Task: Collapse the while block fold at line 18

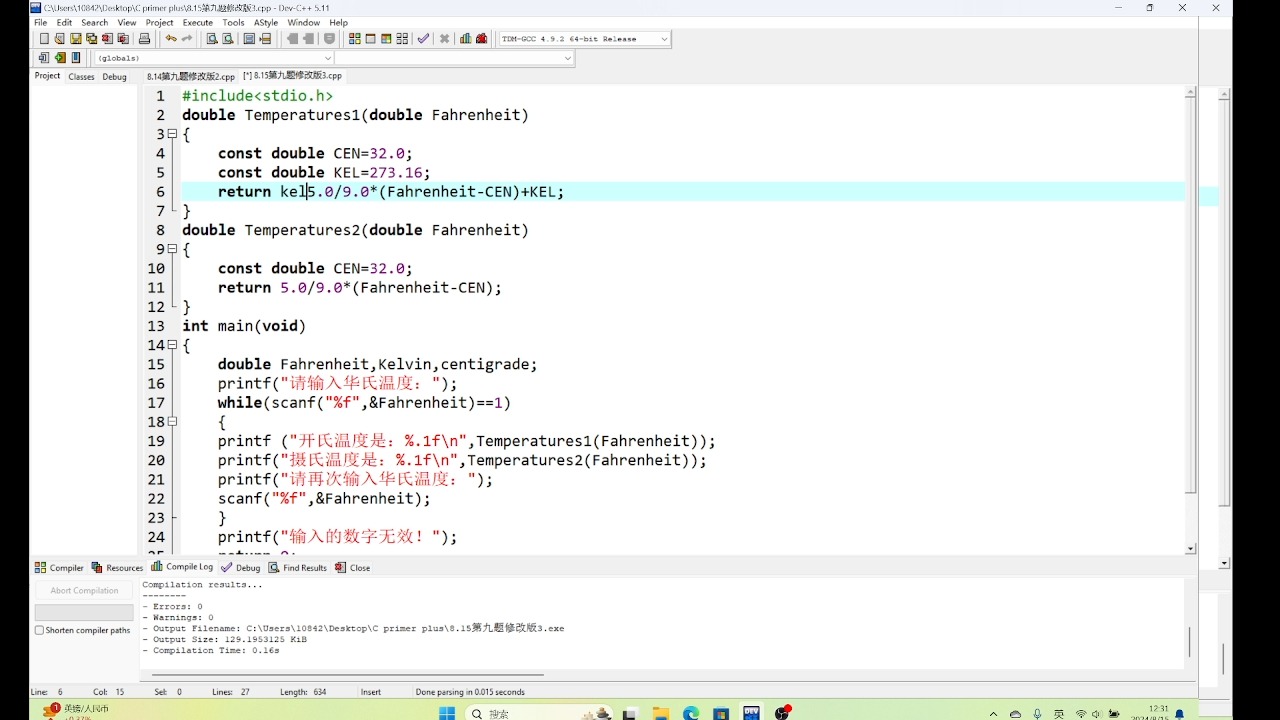Action: [172, 422]
